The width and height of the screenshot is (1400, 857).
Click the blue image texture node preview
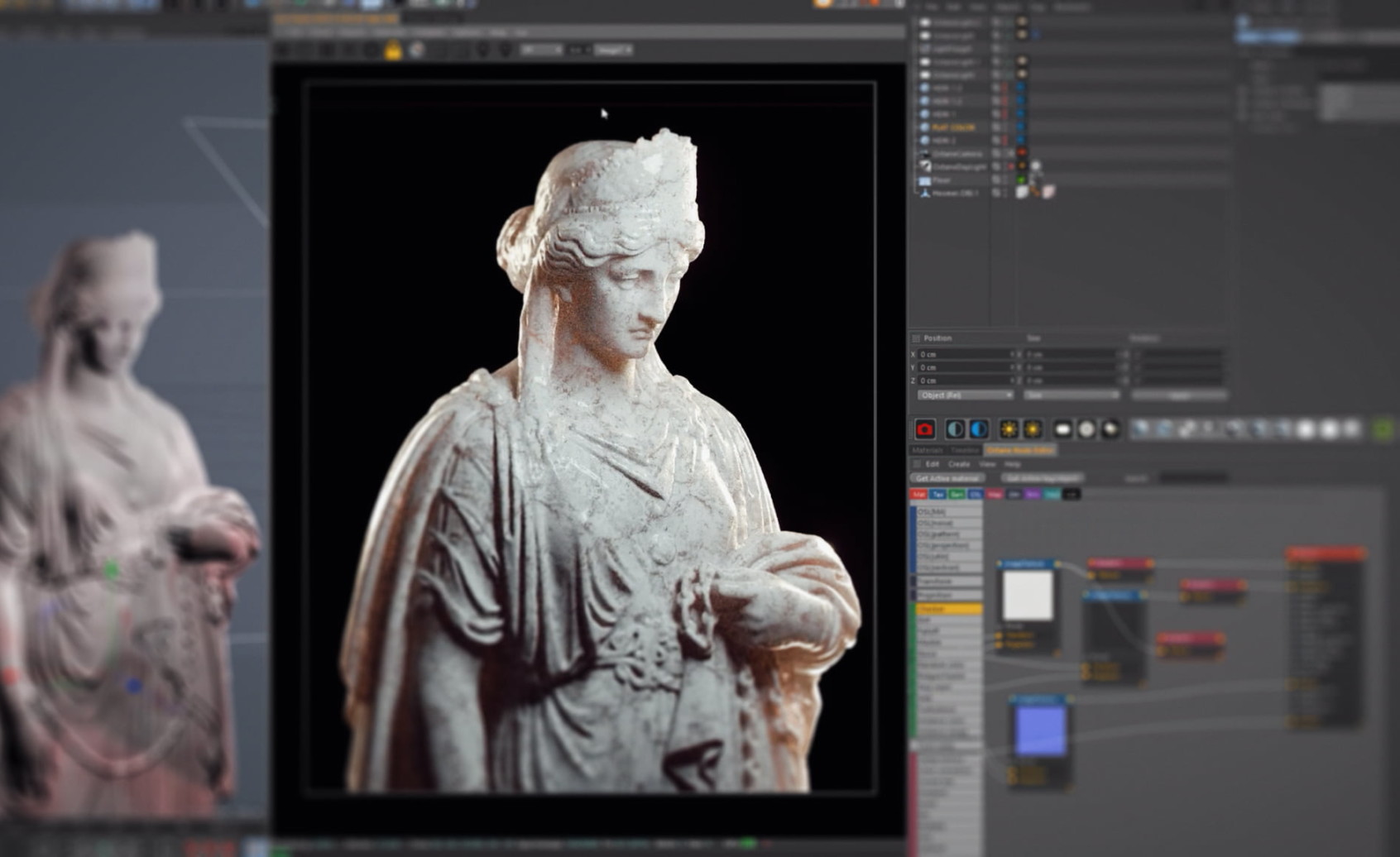click(1040, 730)
